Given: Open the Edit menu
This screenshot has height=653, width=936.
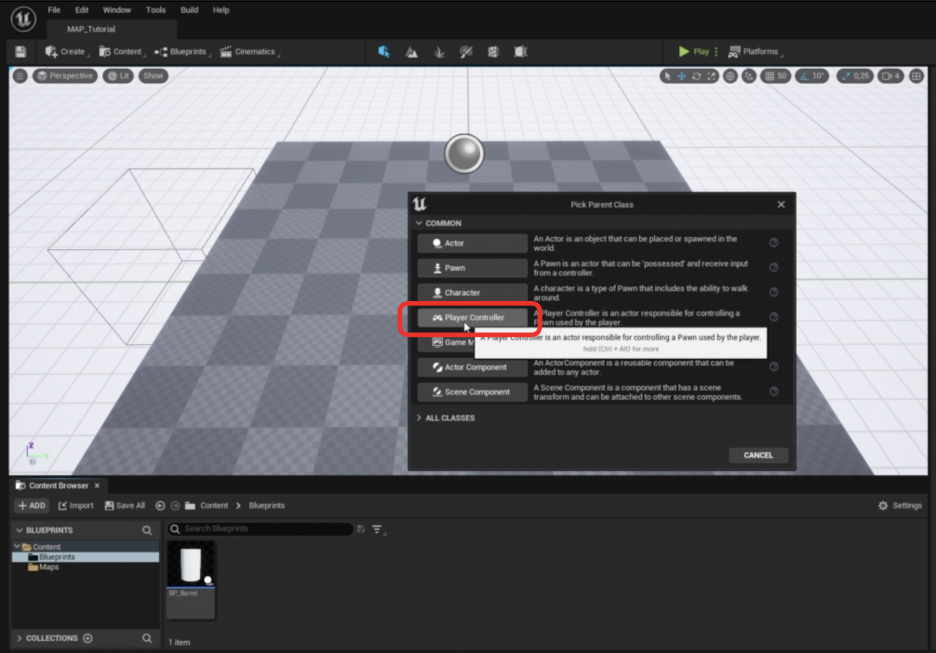Looking at the screenshot, I should coord(82,10).
